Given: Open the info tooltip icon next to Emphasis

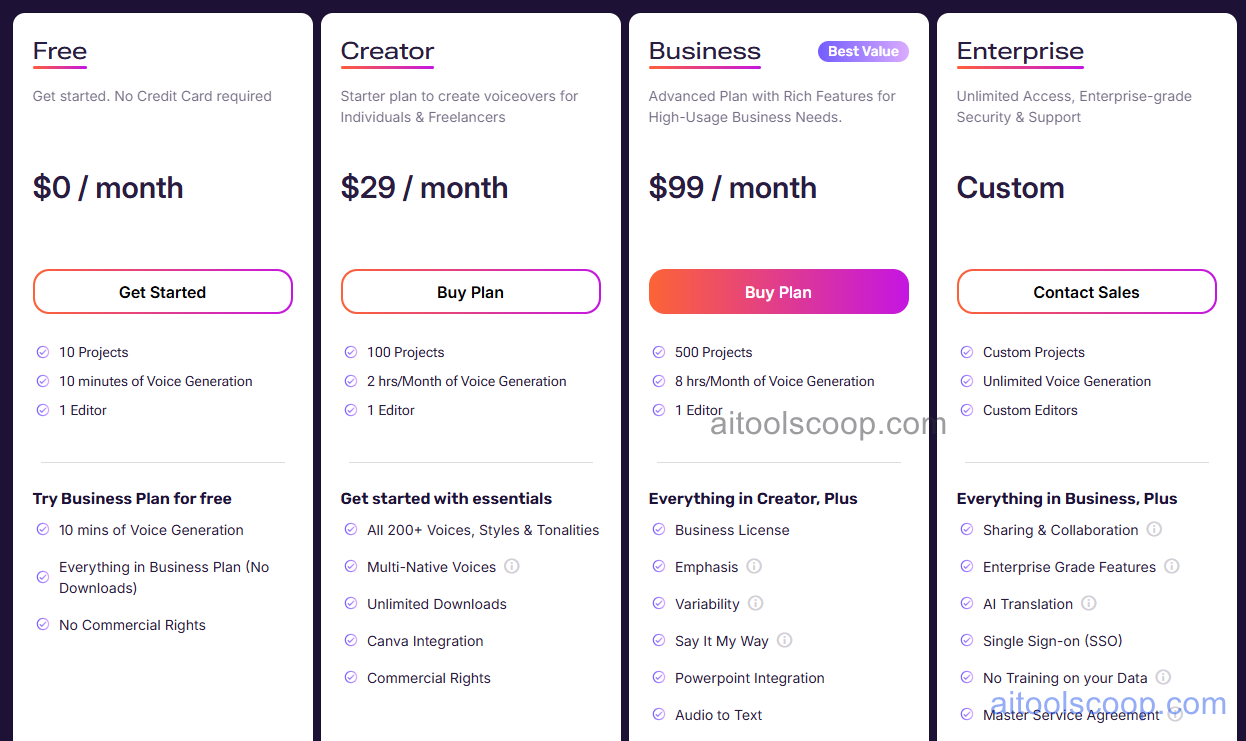Looking at the screenshot, I should coord(757,567).
